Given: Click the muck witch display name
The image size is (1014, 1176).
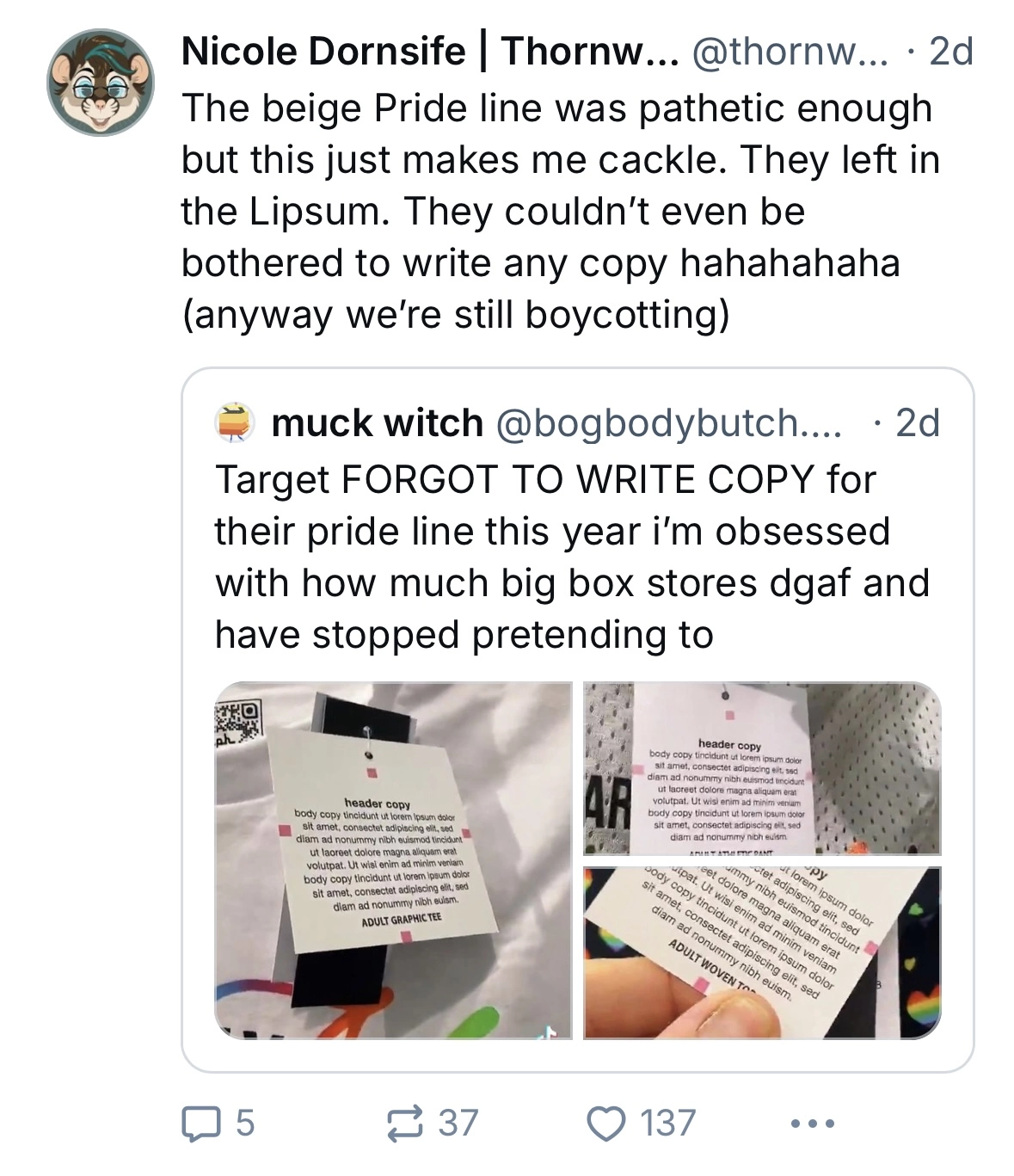Looking at the screenshot, I should [x=378, y=422].
